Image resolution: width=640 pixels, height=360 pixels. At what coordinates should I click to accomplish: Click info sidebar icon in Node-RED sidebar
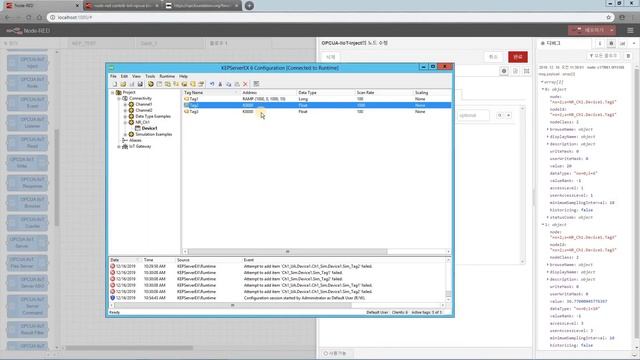click(600, 43)
